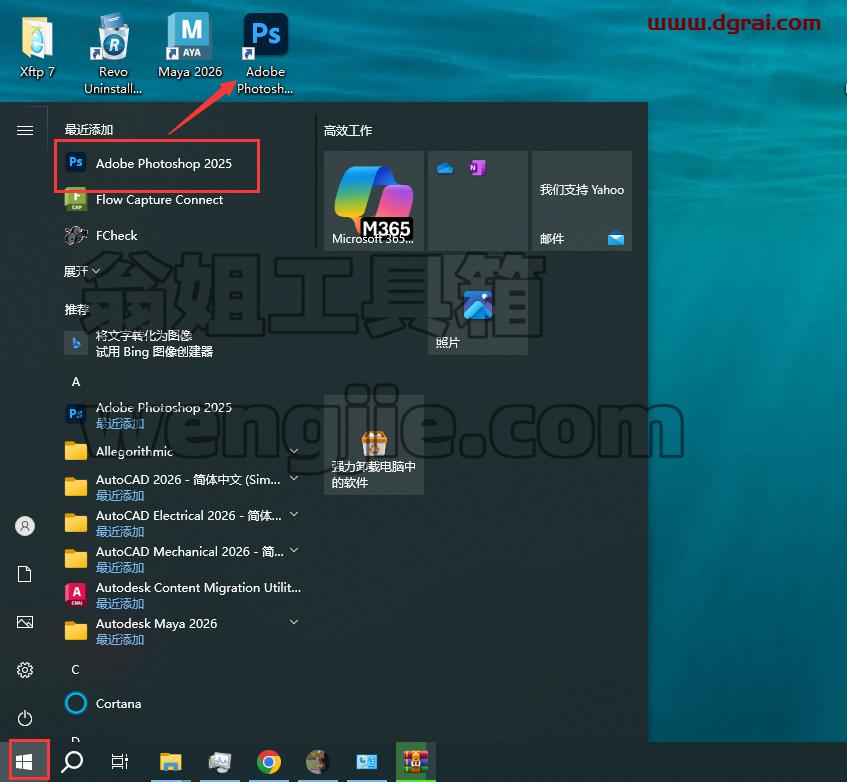Open Documents icon in start sidebar
The width and height of the screenshot is (847, 782).
coord(25,574)
